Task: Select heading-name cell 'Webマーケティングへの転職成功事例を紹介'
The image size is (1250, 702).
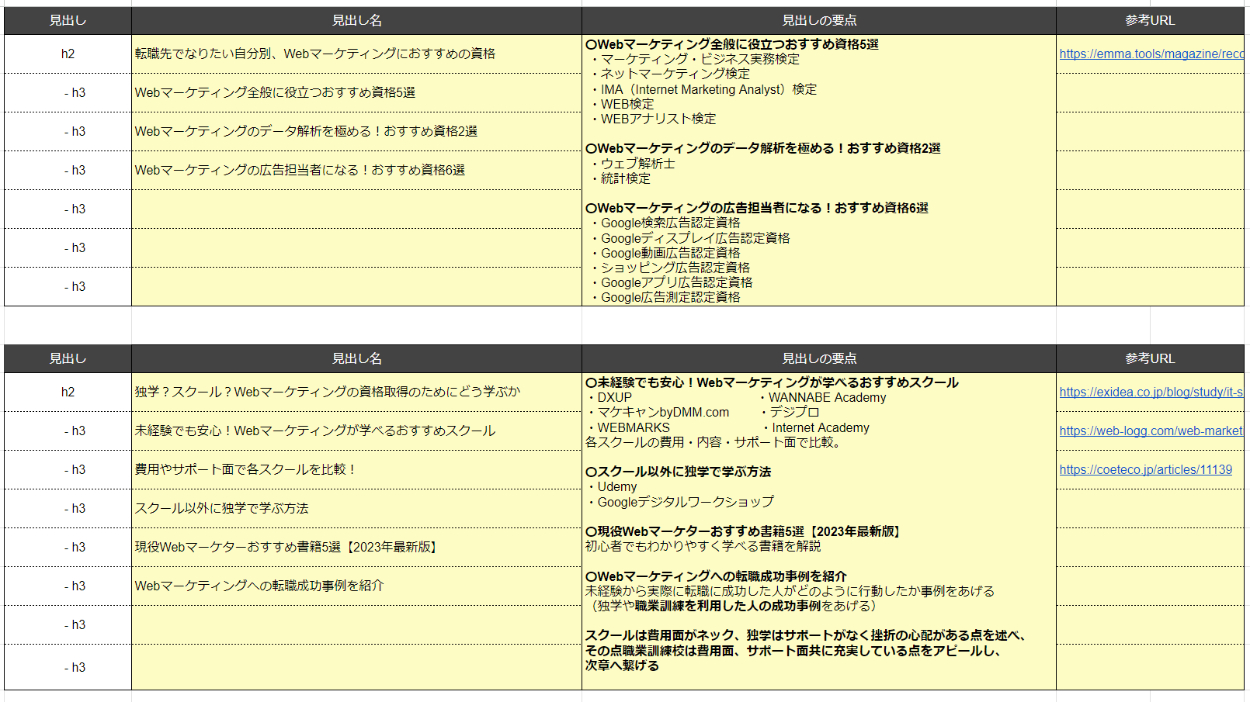Action: coord(355,586)
